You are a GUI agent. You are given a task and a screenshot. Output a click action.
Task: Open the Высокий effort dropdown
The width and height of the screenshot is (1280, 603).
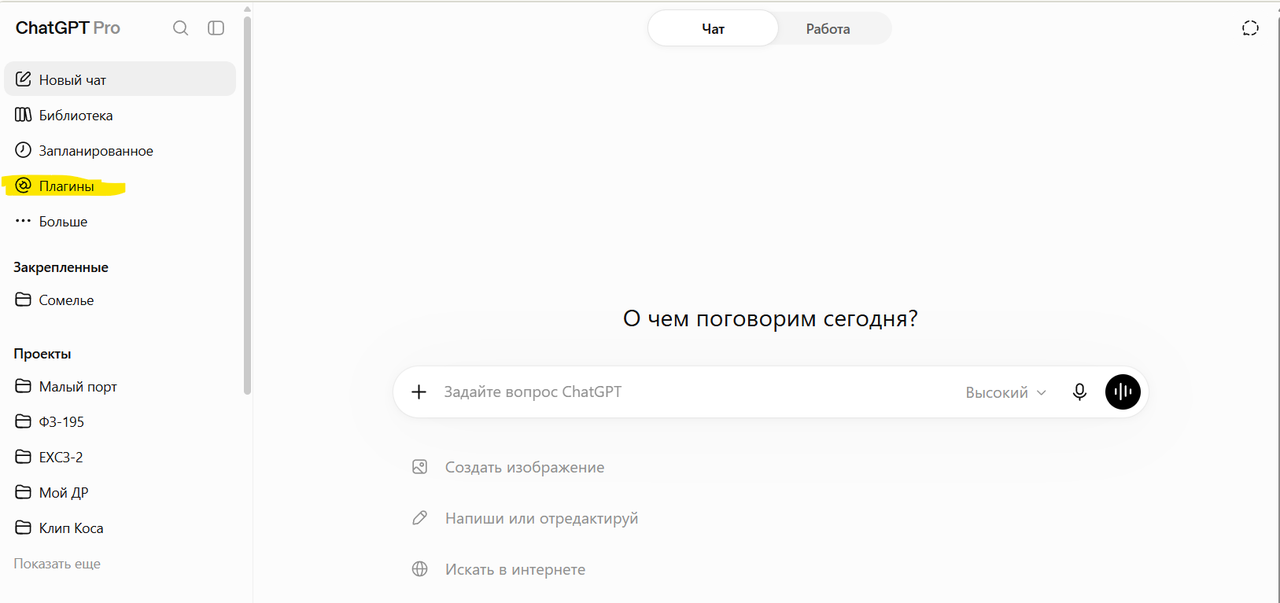coord(1006,392)
